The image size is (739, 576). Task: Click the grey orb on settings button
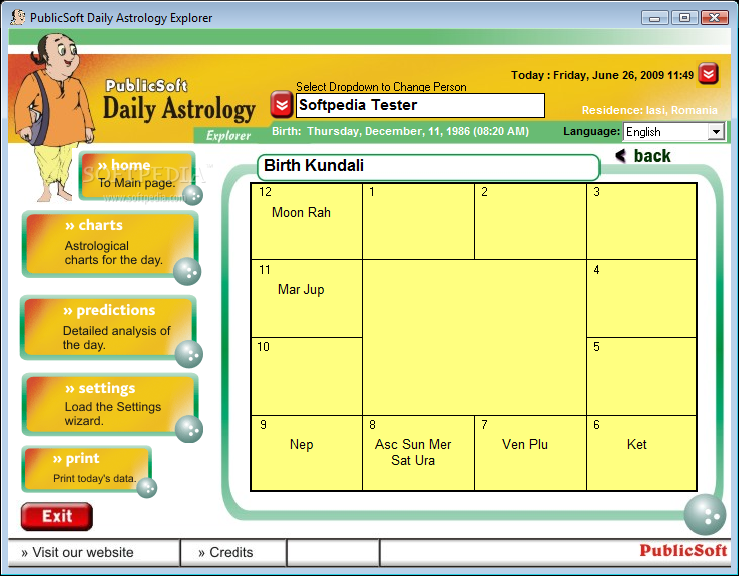coord(189,429)
